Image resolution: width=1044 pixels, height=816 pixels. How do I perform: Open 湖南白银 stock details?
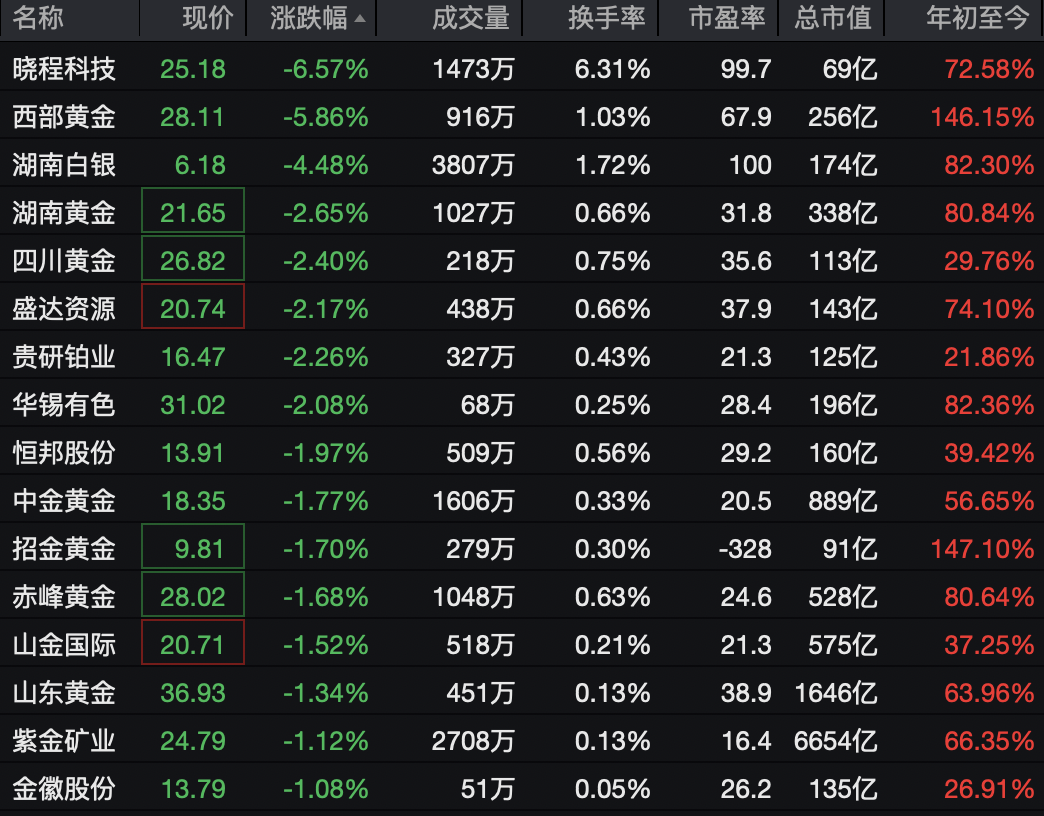(x=64, y=165)
